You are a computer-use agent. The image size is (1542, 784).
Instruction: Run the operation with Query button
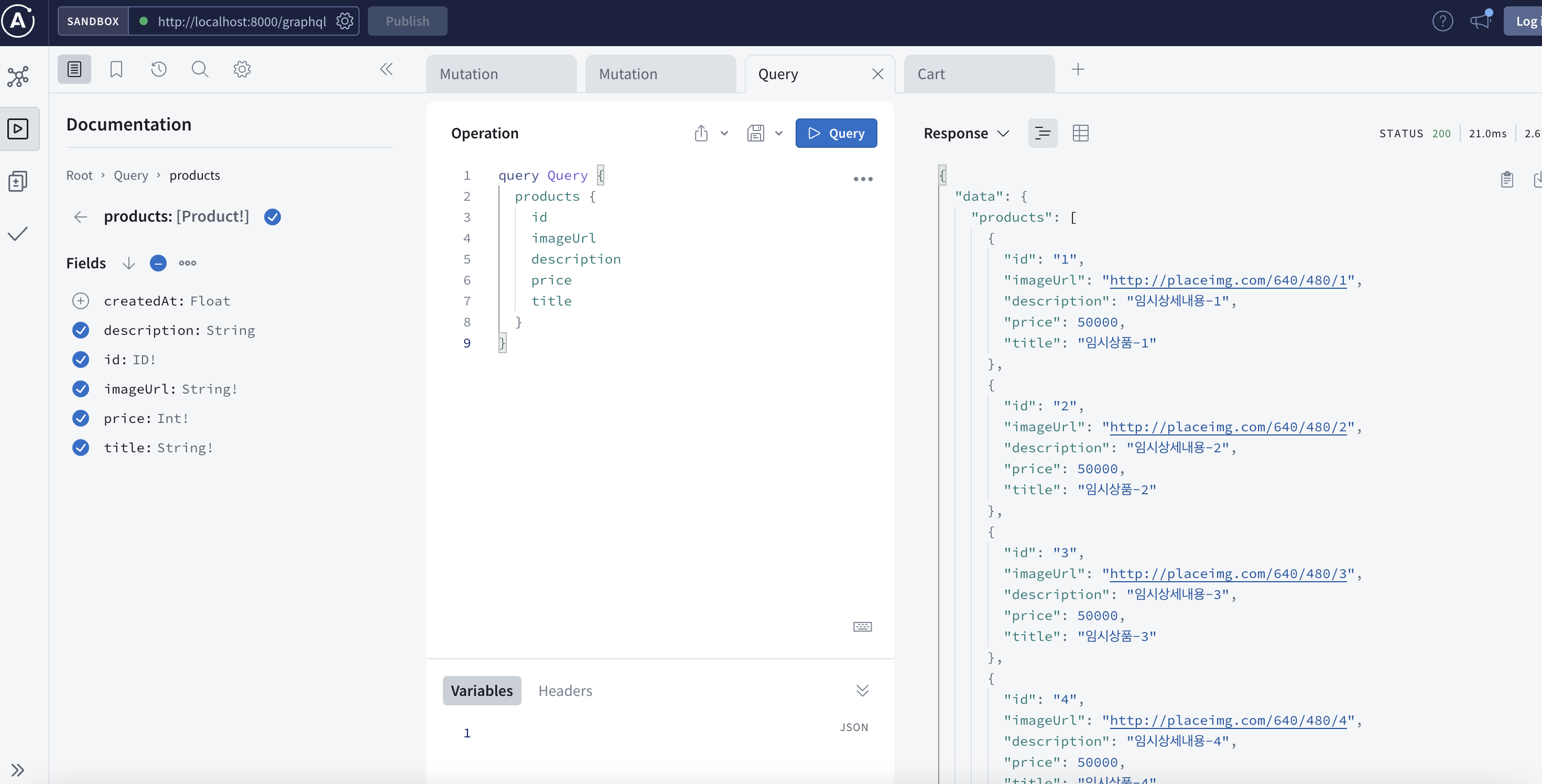click(x=835, y=133)
